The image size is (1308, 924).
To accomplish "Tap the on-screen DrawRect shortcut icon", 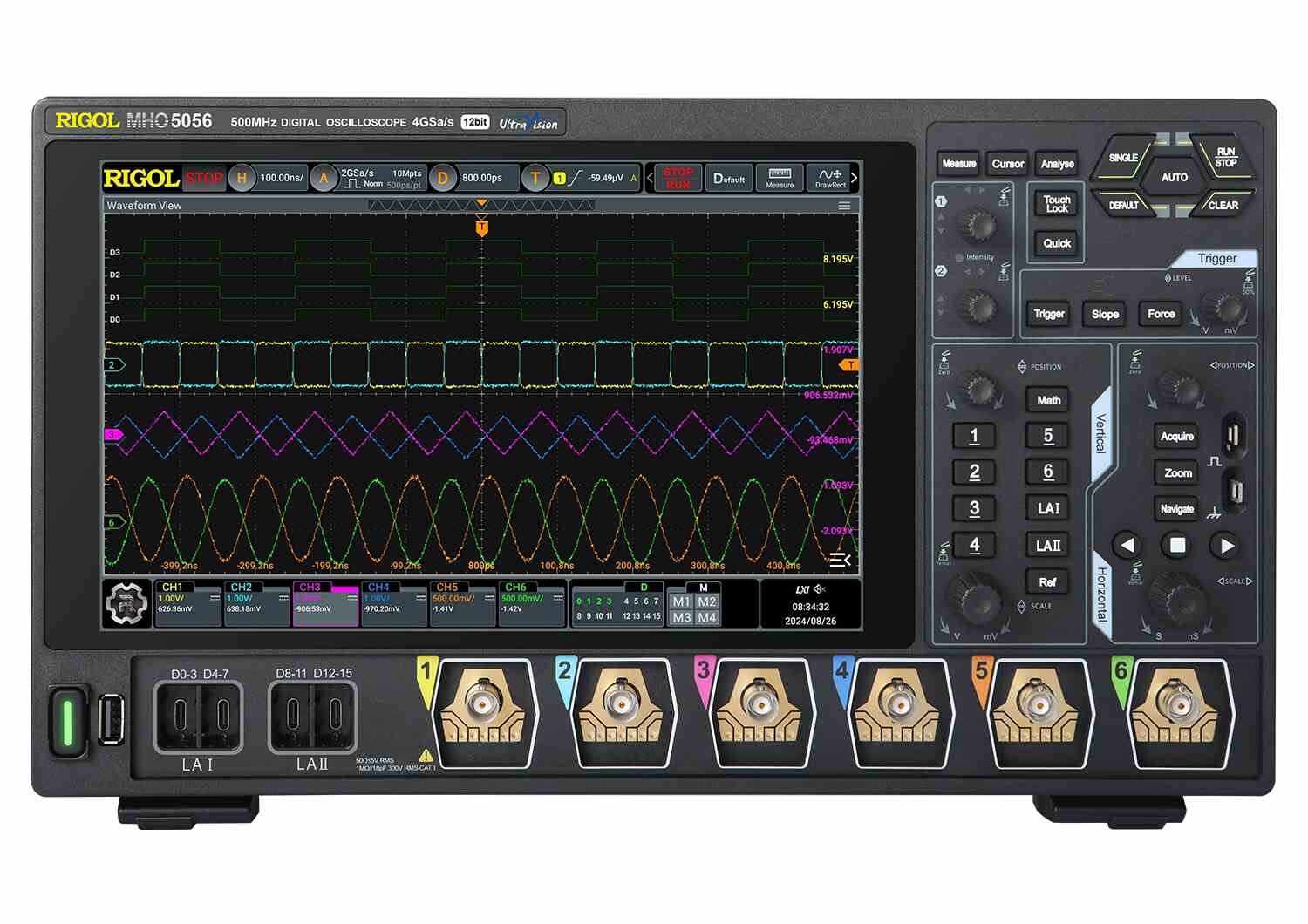I will (829, 178).
